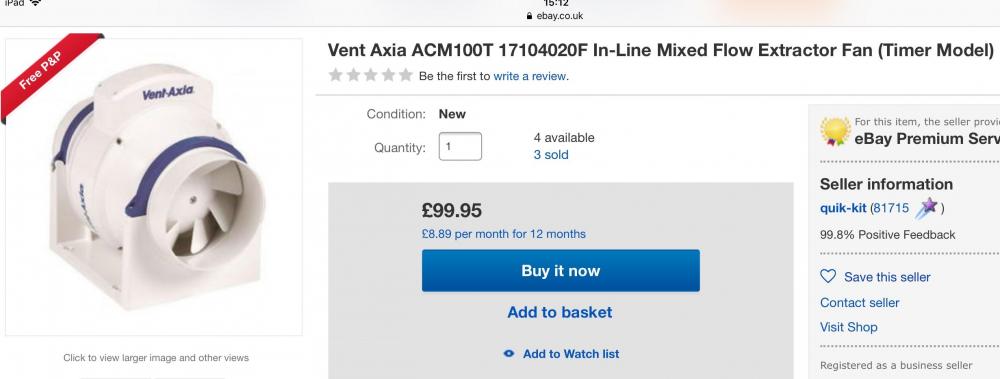Image resolution: width=1000 pixels, height=379 pixels.
Task: Click the Buy it now button
Action: [x=561, y=271]
